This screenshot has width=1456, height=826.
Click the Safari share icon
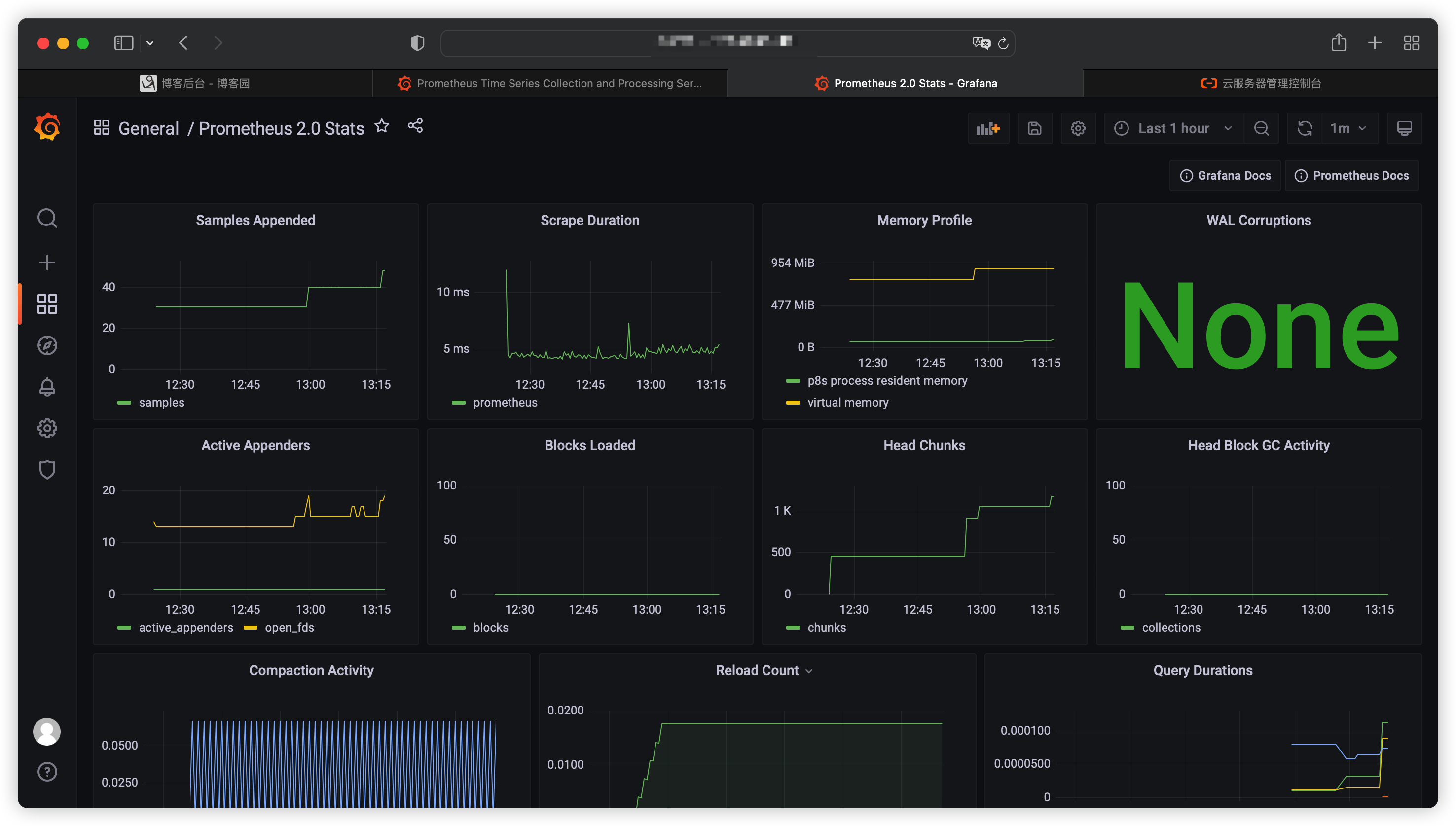(x=1339, y=42)
